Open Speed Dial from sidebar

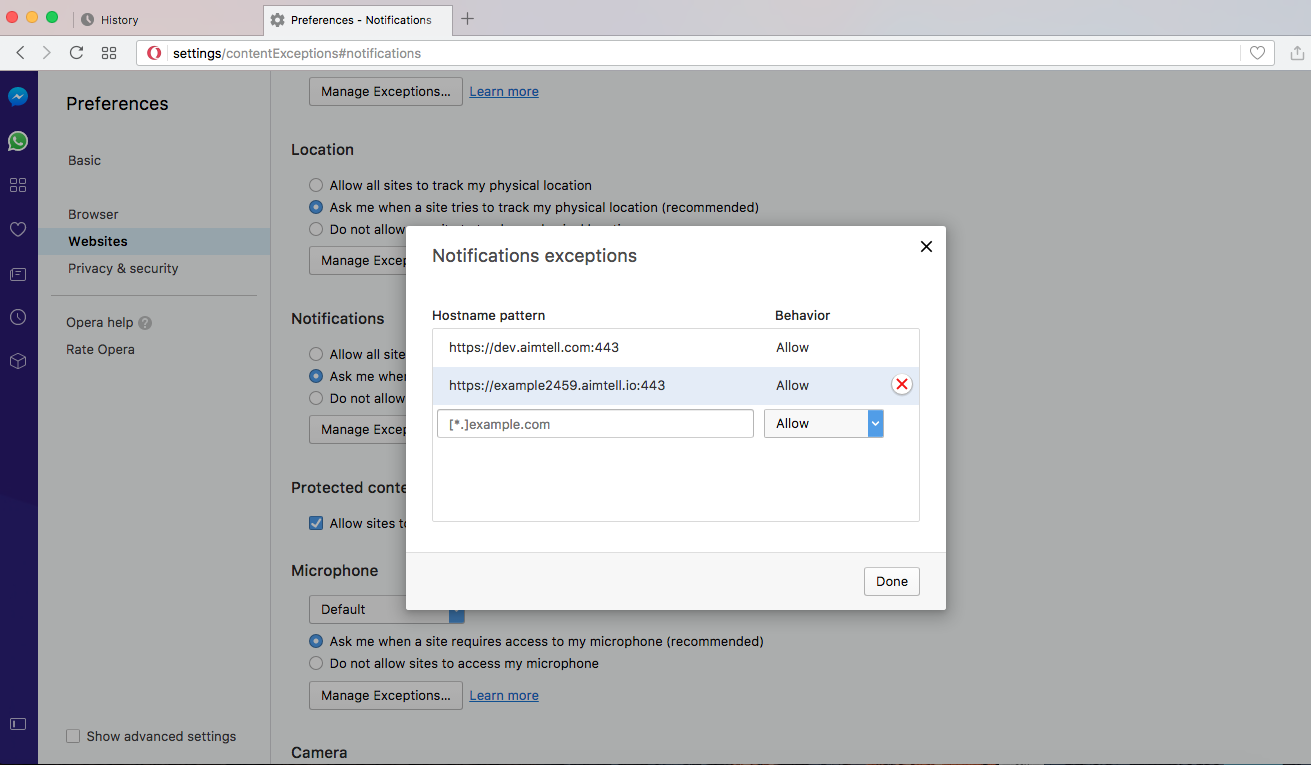pyautogui.click(x=18, y=185)
